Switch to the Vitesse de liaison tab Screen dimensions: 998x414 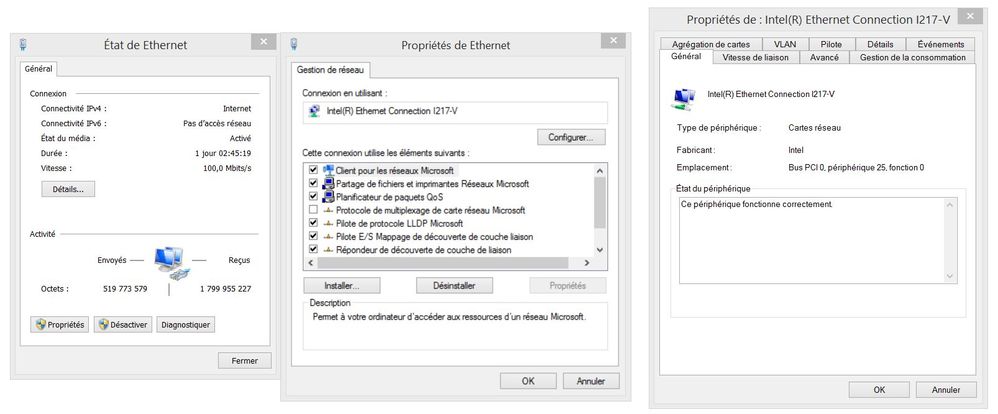tap(755, 58)
